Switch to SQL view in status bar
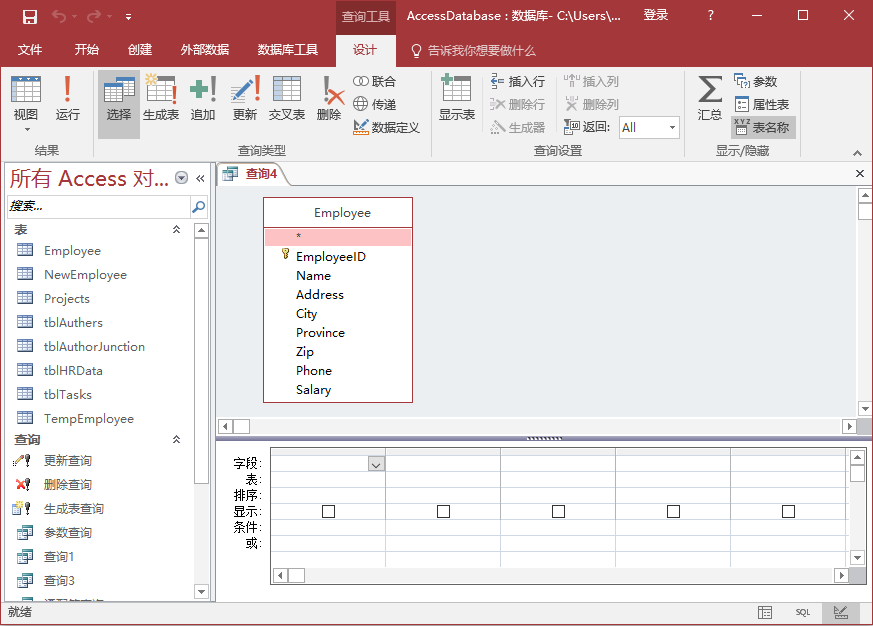873x626 pixels. pyautogui.click(x=803, y=612)
